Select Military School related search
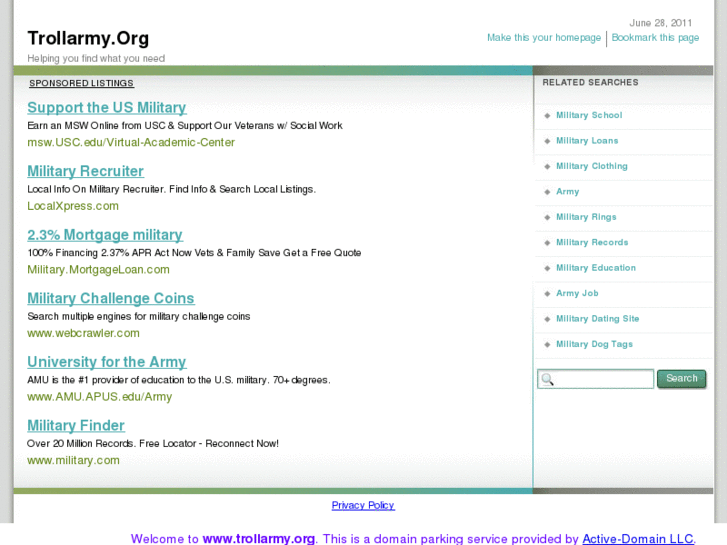The width and height of the screenshot is (727, 545). click(x=589, y=115)
